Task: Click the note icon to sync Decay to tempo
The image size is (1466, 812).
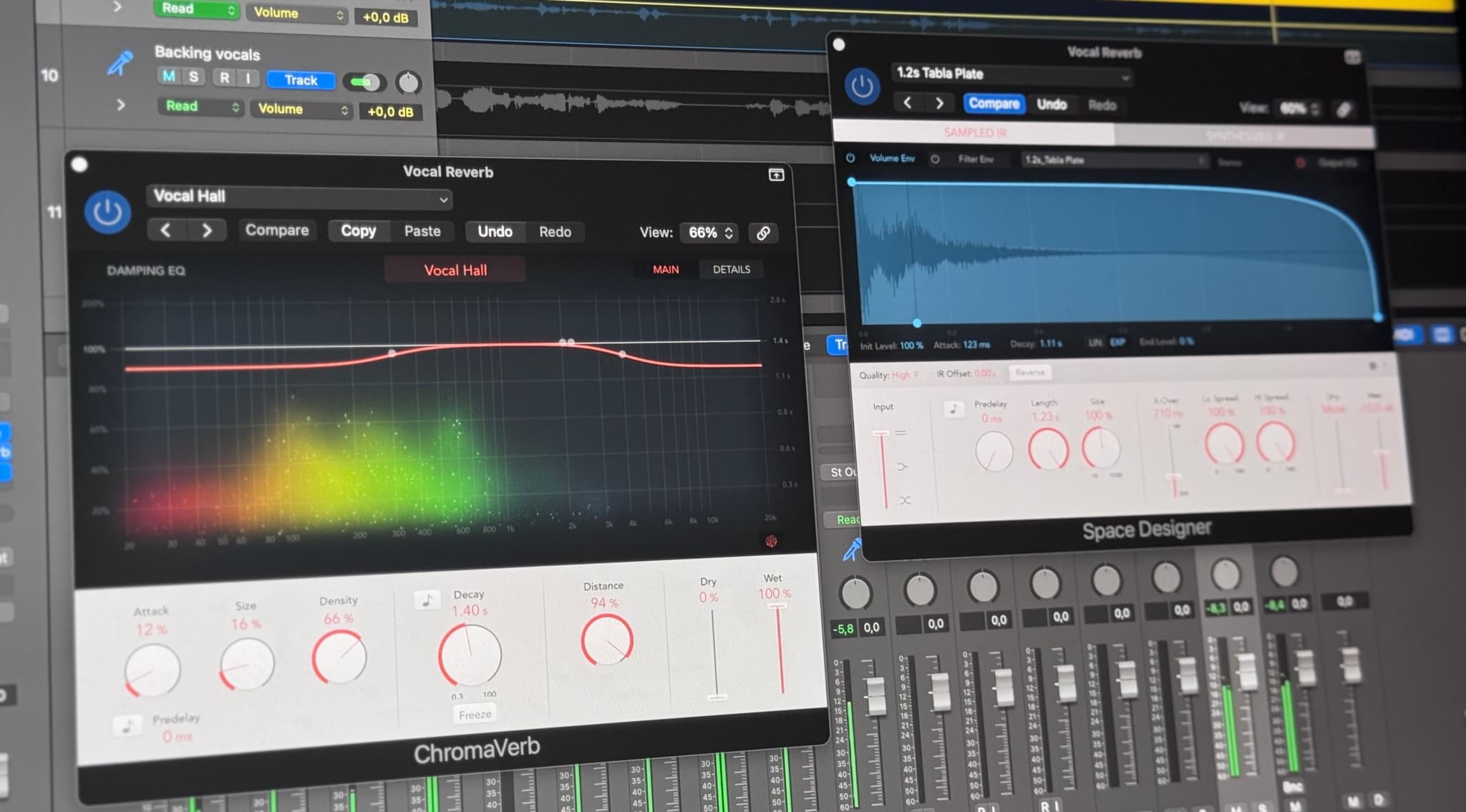Action: click(427, 600)
